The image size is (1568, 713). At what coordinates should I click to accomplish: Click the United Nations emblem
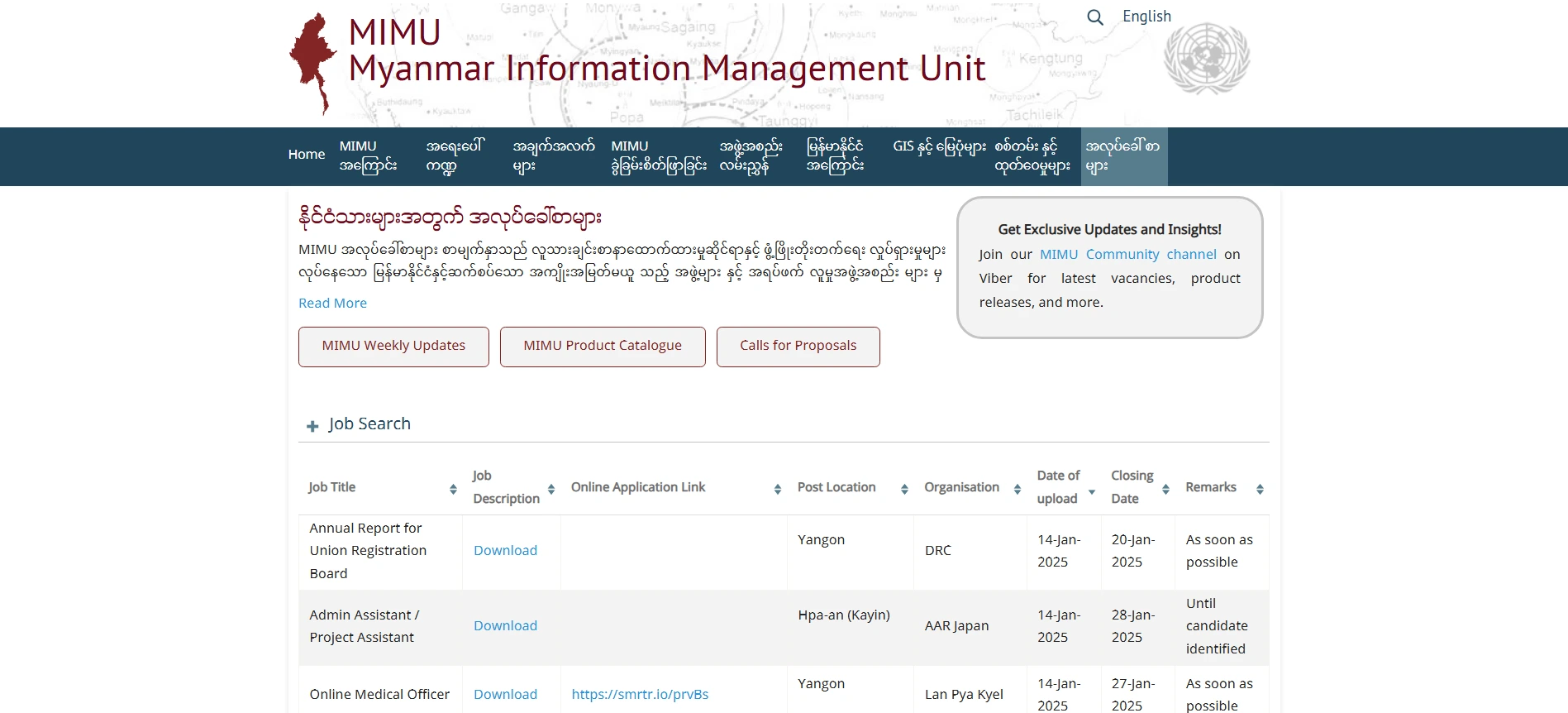pos(1206,58)
